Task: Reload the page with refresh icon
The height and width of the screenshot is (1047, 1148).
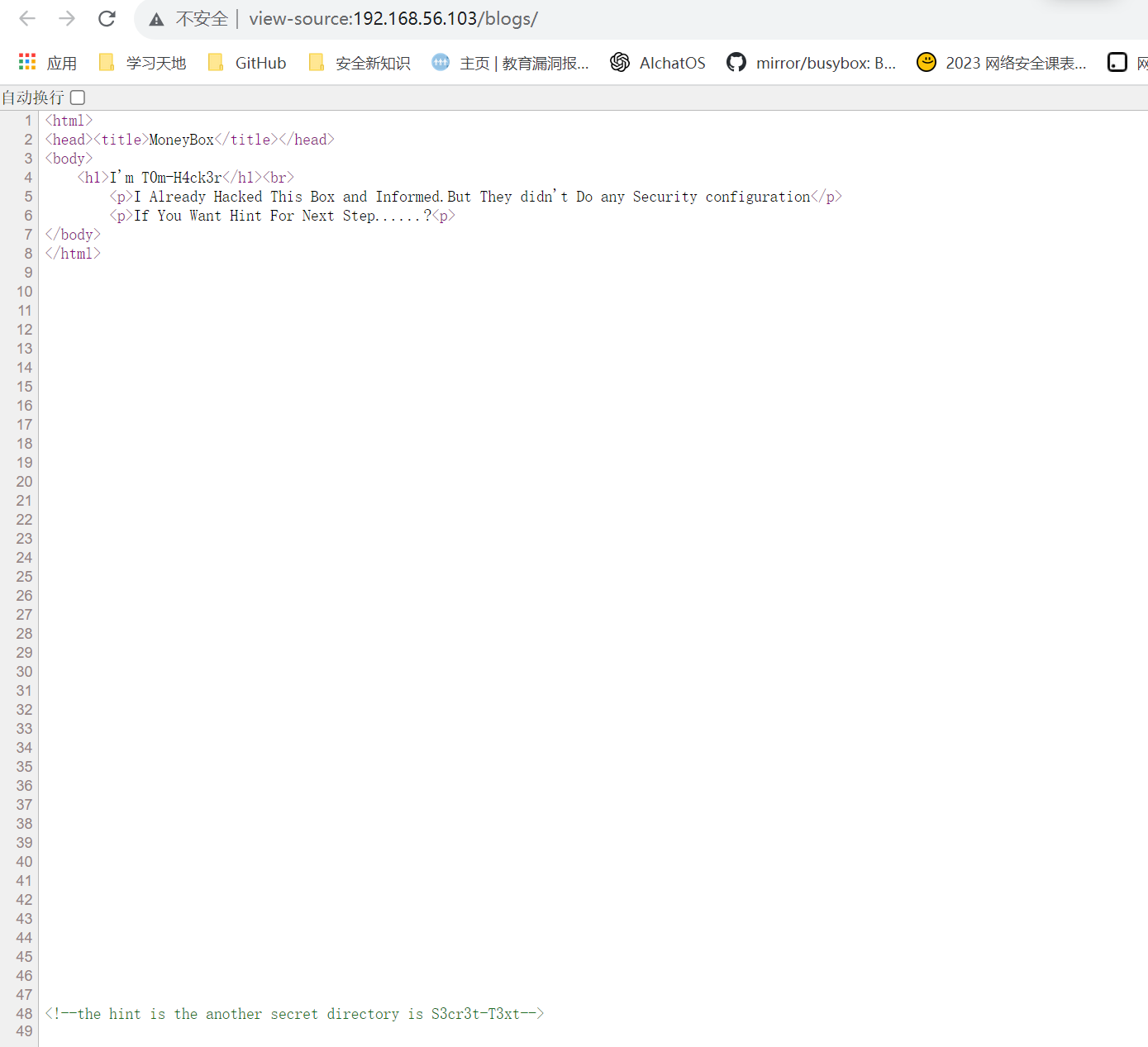Action: [x=107, y=18]
